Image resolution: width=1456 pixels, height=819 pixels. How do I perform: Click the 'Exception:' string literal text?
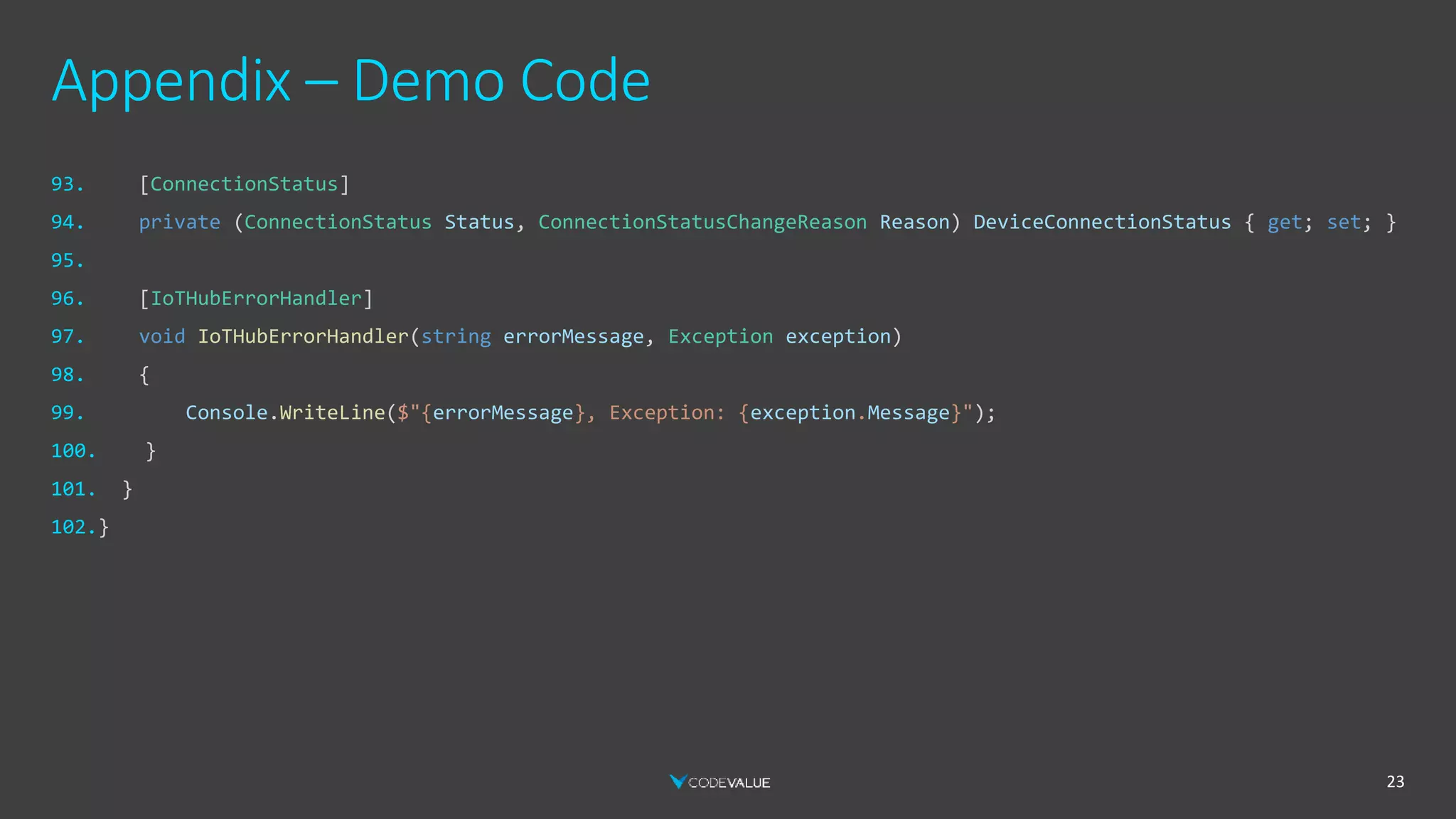(667, 413)
